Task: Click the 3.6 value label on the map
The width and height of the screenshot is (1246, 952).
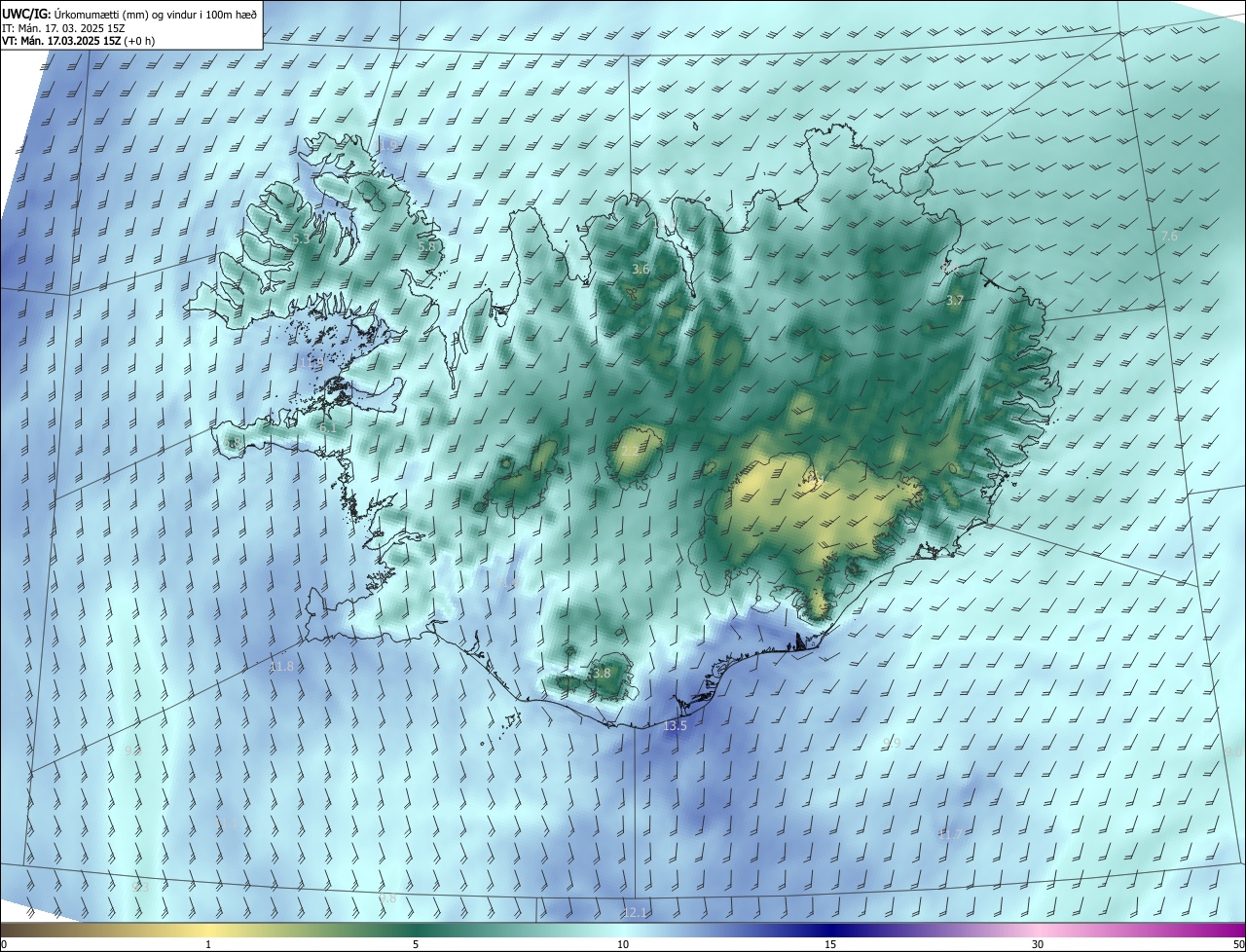Action: 640,270
